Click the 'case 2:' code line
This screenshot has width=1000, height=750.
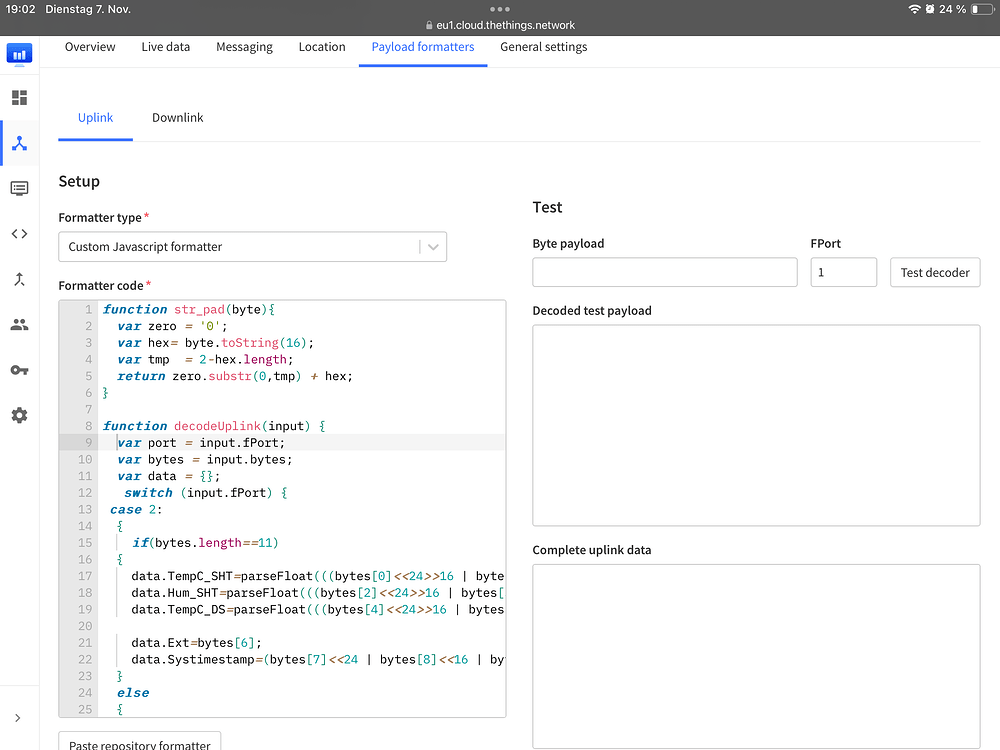pyautogui.click(x=136, y=510)
